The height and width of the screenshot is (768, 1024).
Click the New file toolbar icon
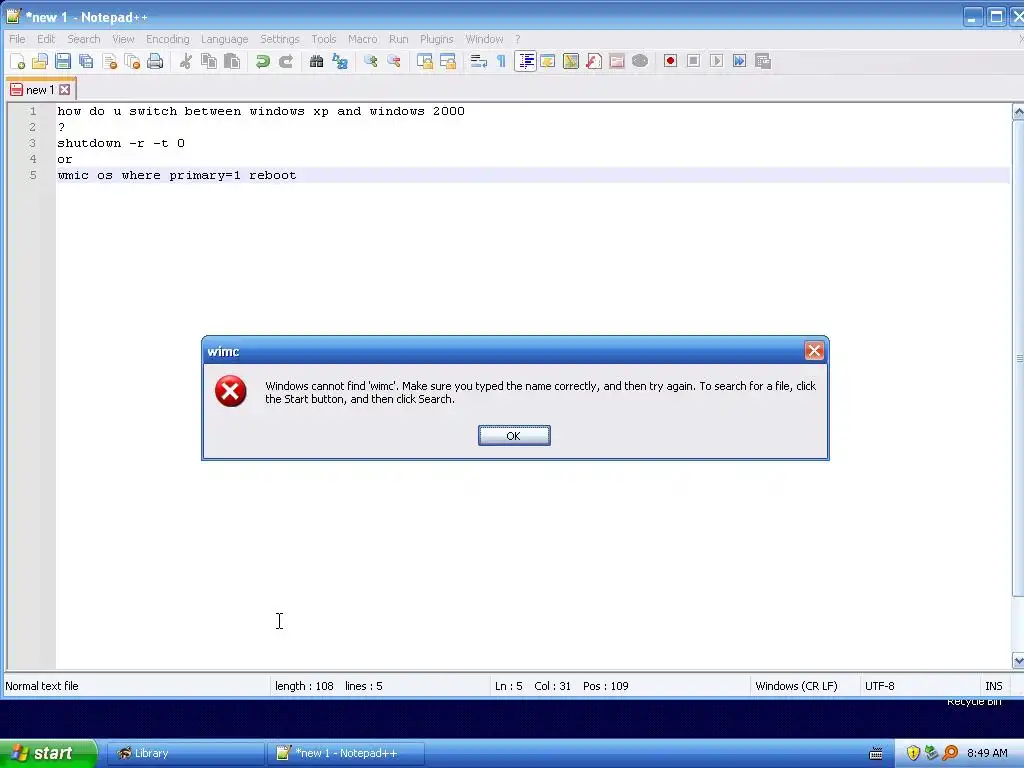[18, 61]
